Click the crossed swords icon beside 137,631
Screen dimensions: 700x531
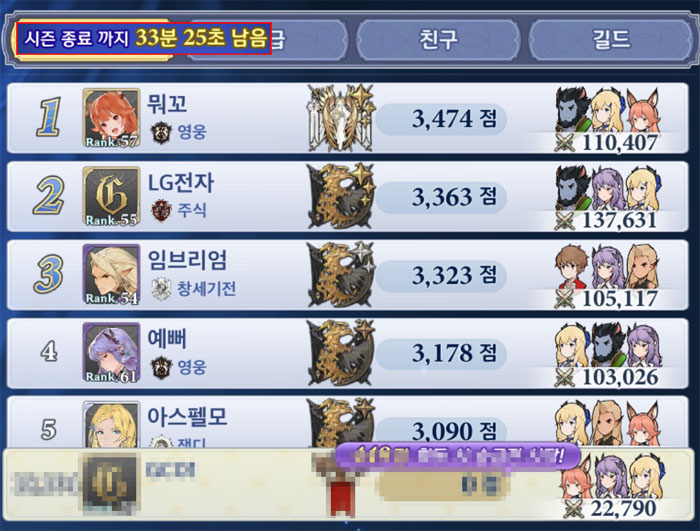pyautogui.click(x=565, y=221)
